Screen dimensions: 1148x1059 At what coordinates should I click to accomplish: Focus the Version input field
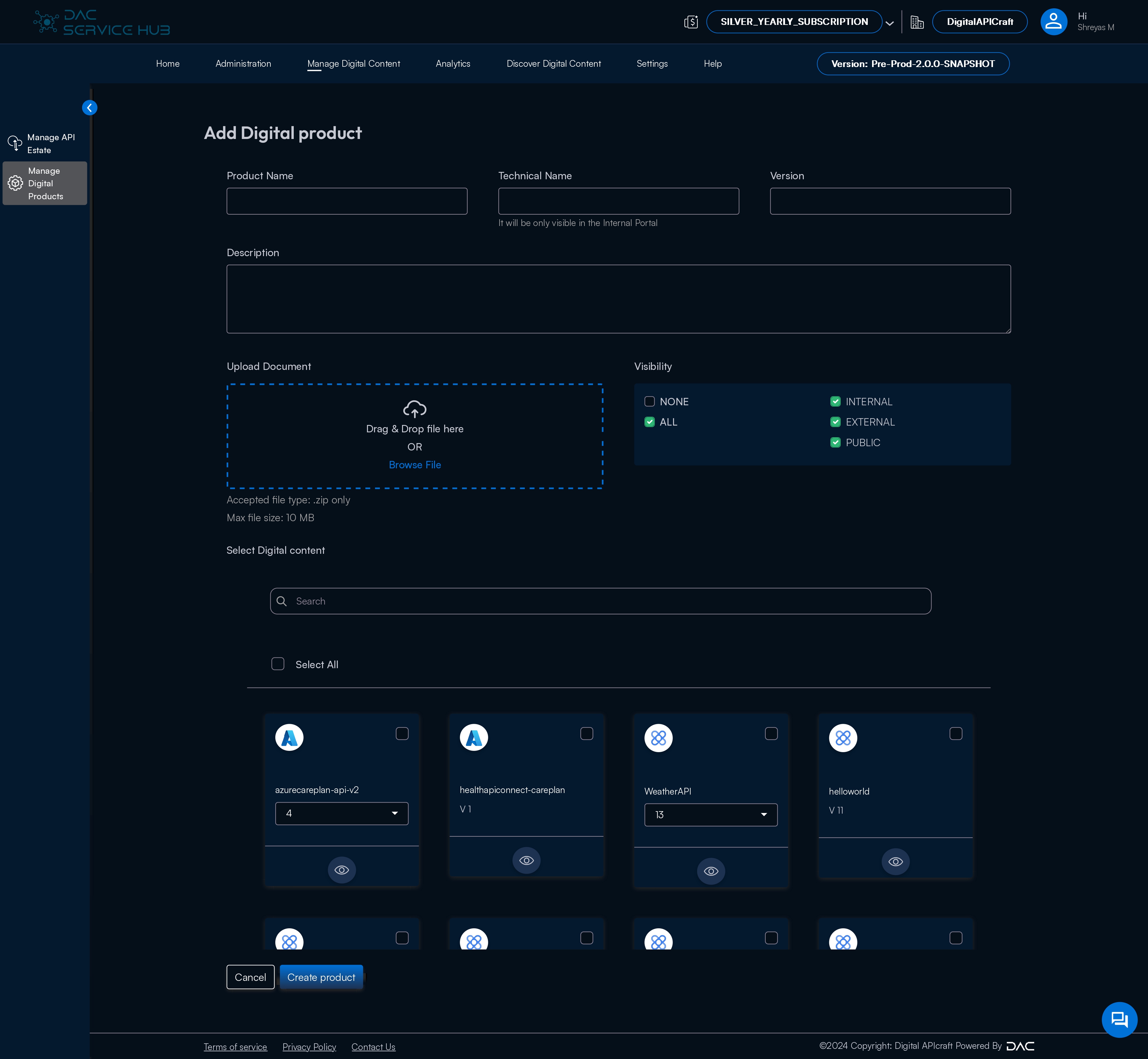click(x=890, y=201)
